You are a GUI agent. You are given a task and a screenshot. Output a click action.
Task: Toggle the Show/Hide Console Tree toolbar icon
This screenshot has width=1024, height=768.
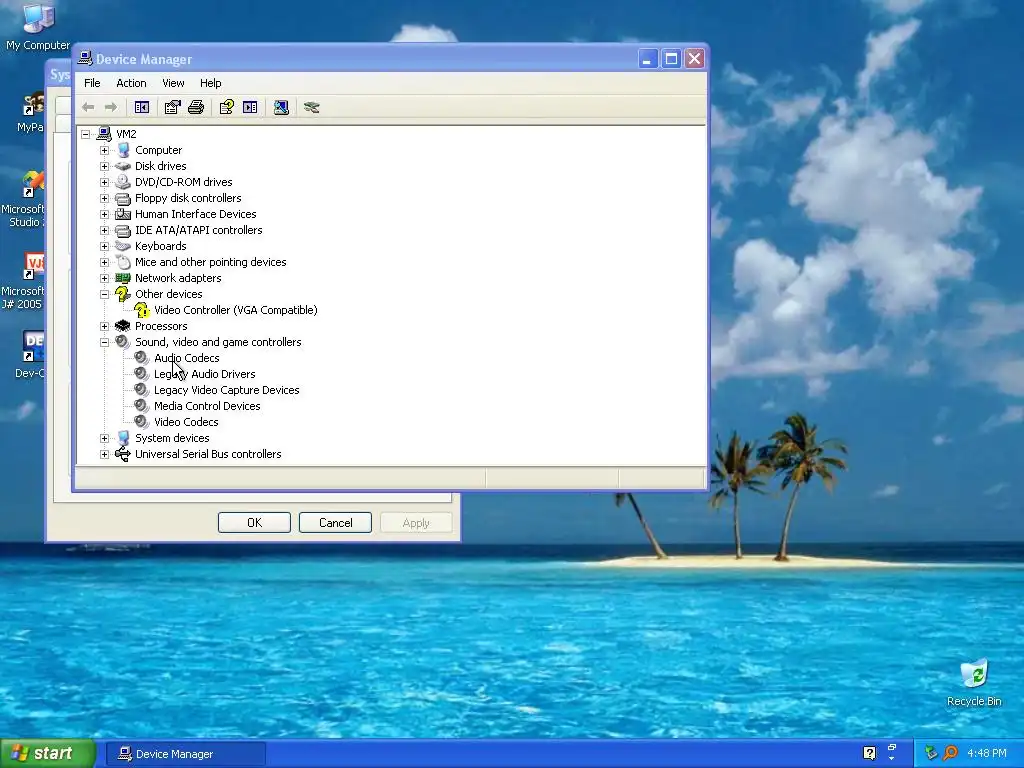tap(142, 107)
